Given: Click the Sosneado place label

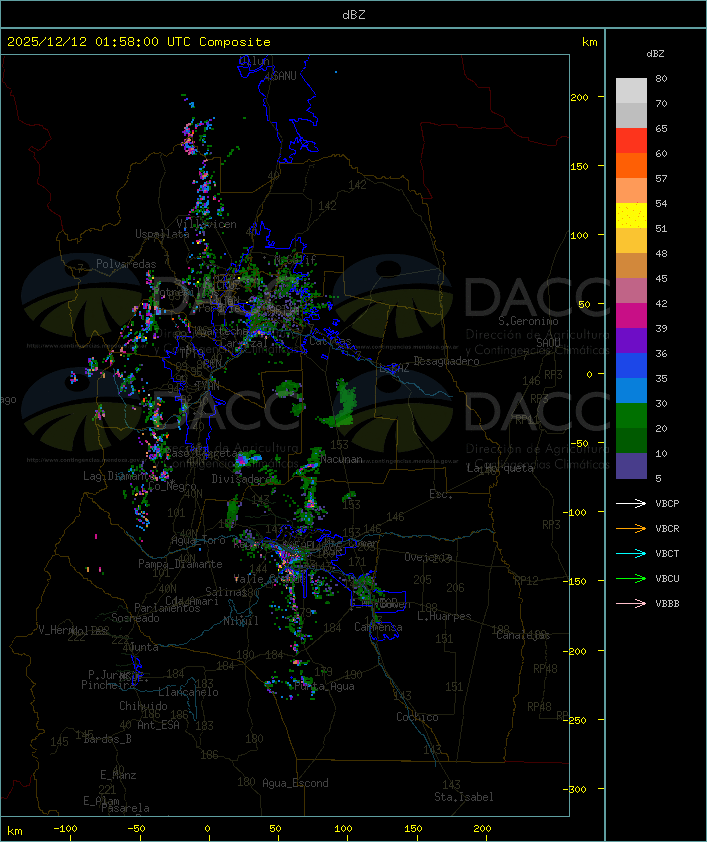Looking at the screenshot, I should point(135,618).
